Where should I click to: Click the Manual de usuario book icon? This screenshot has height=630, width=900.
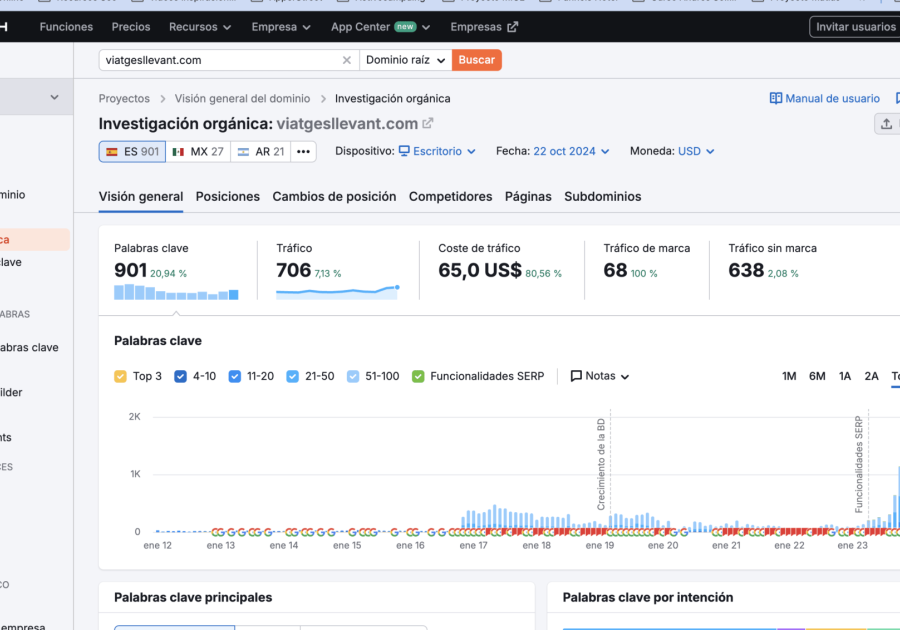pos(775,99)
